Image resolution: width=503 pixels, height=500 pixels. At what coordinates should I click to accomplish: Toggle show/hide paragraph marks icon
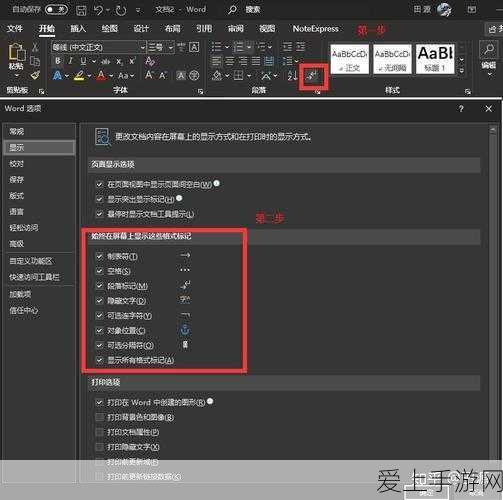[312, 76]
